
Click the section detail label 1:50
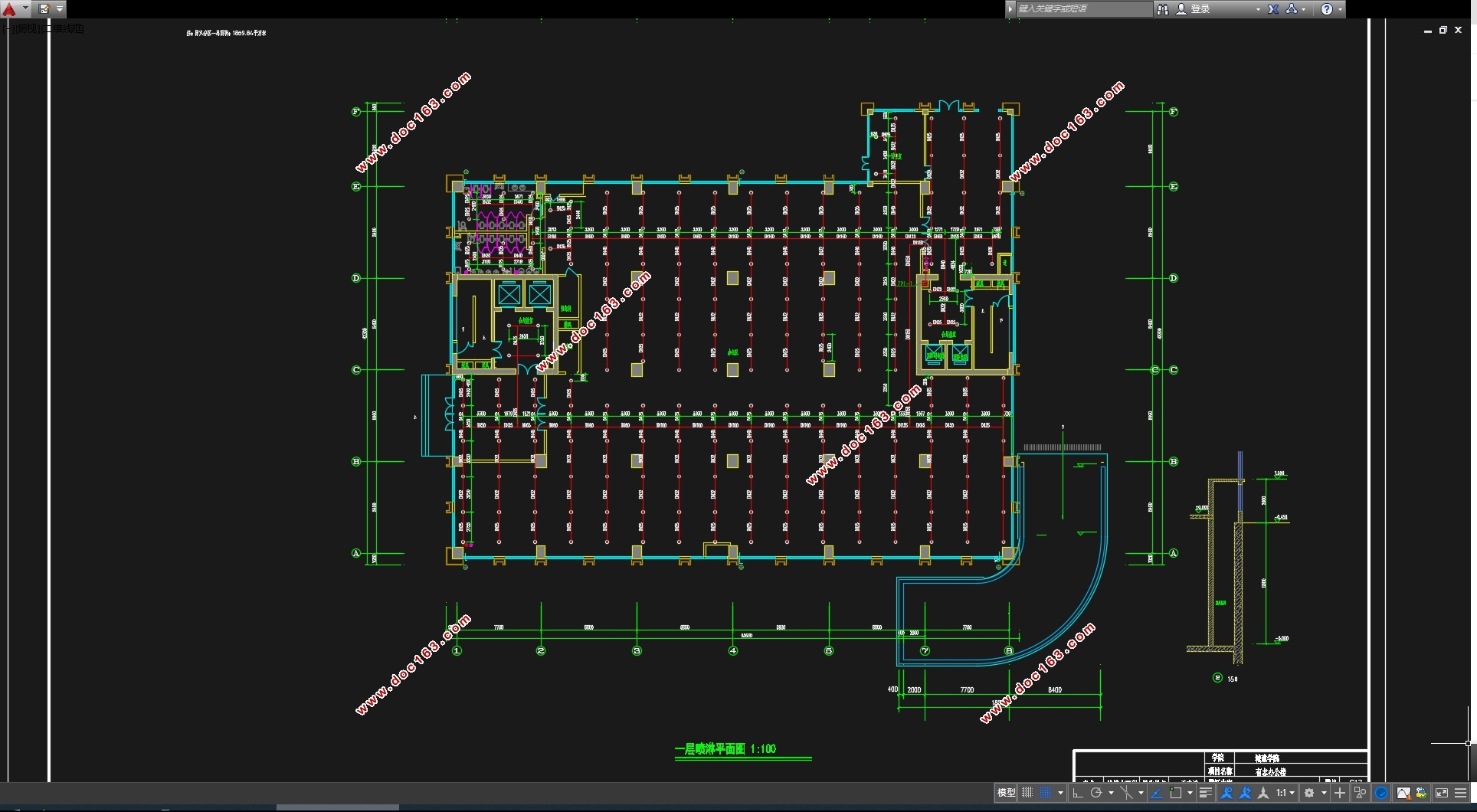[x=1232, y=679]
